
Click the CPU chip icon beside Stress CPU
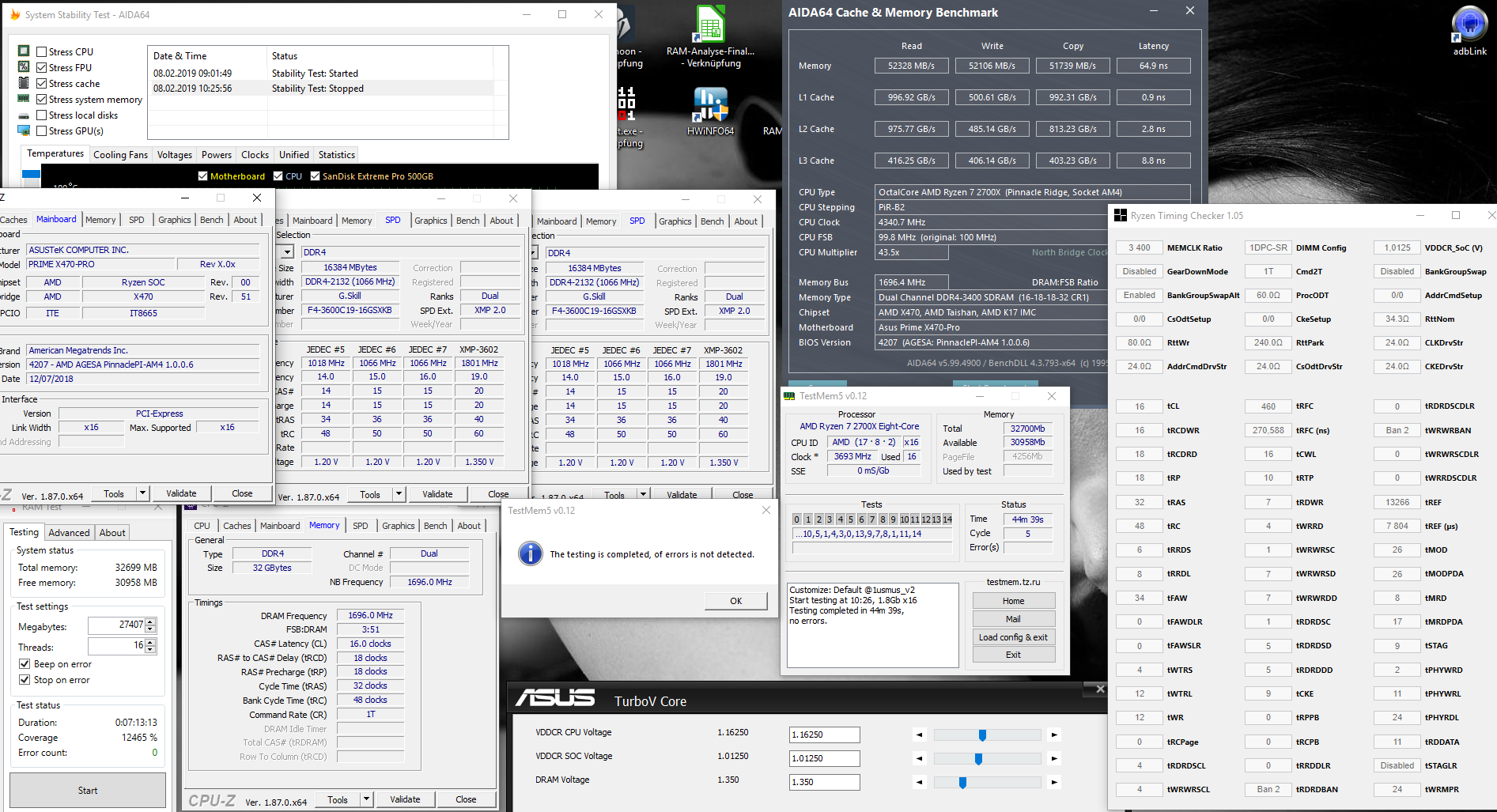[24, 51]
